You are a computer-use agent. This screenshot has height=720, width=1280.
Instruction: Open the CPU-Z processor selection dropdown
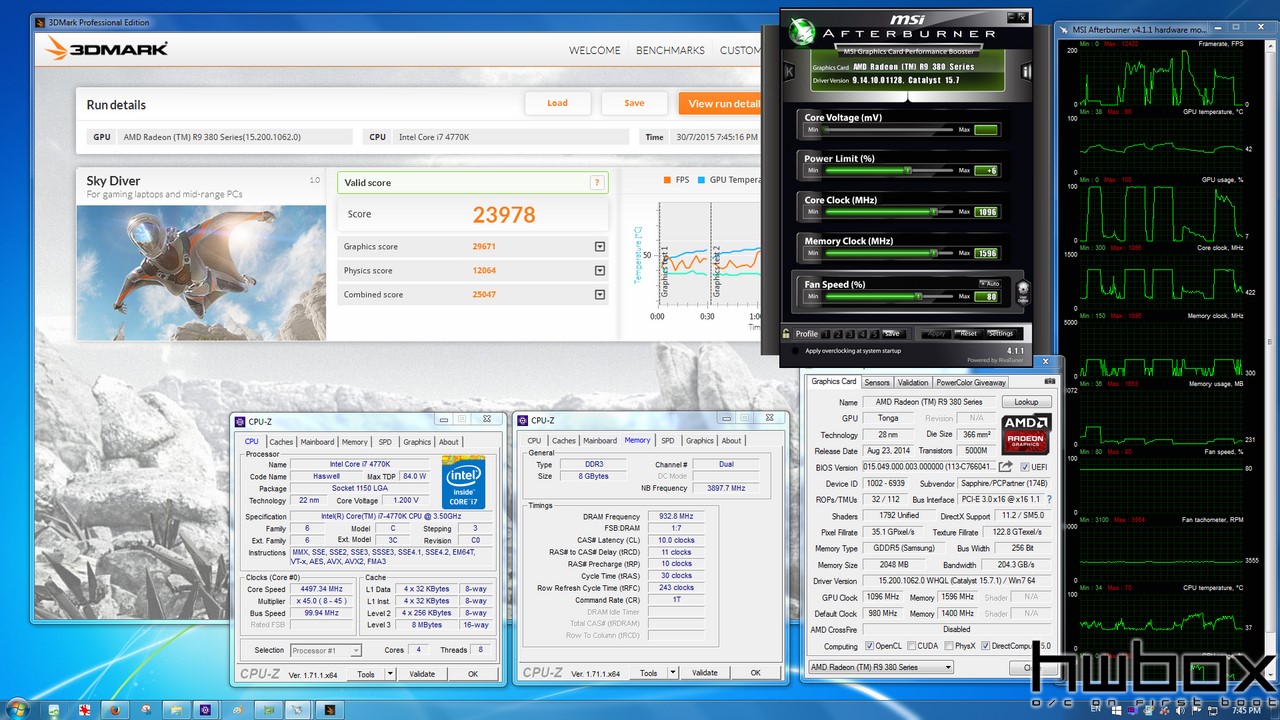coord(325,650)
